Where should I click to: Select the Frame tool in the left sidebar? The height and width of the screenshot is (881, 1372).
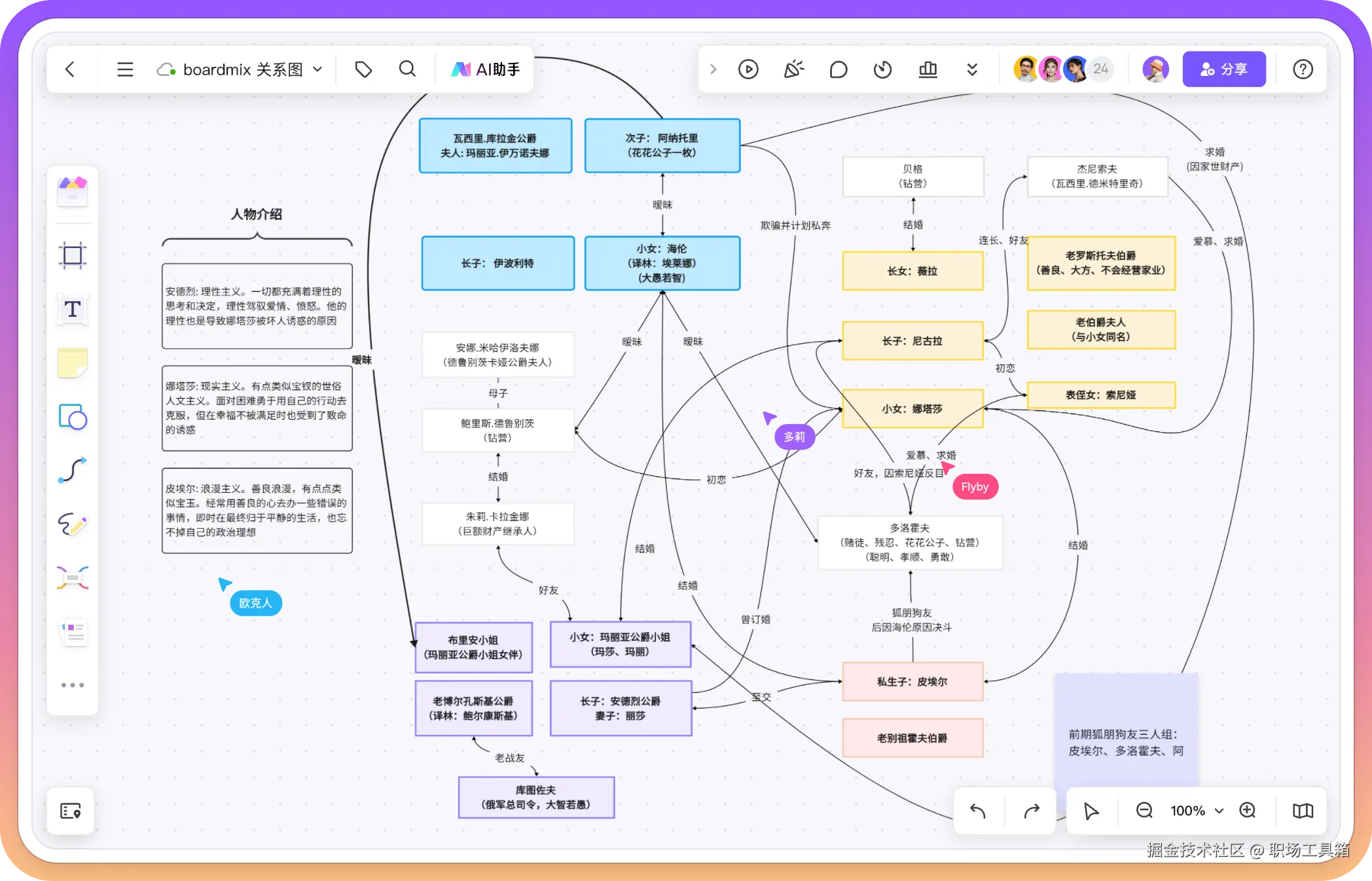coord(73,255)
